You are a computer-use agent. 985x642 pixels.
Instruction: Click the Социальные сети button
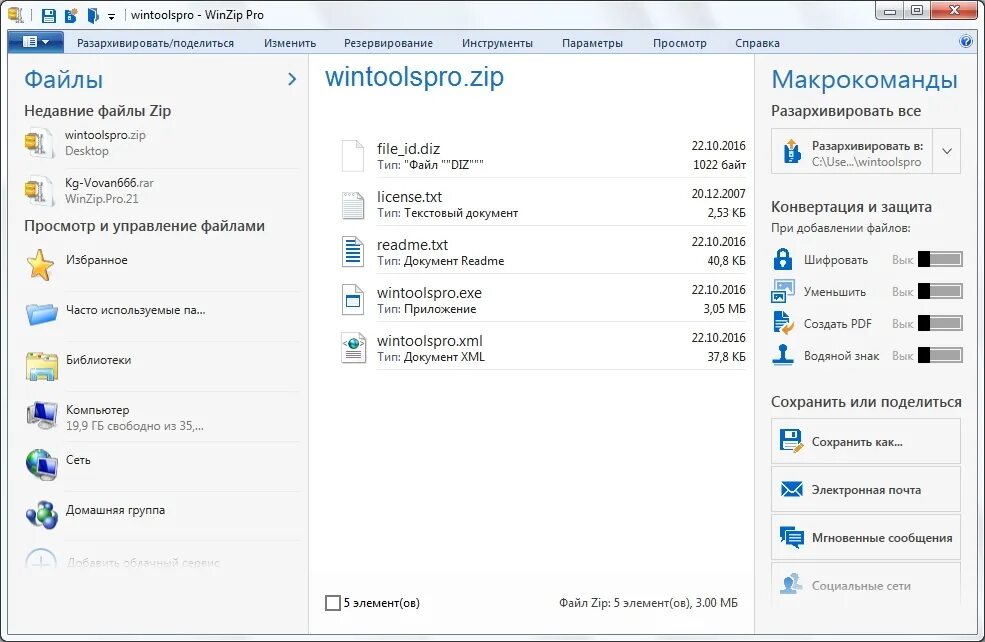click(866, 585)
